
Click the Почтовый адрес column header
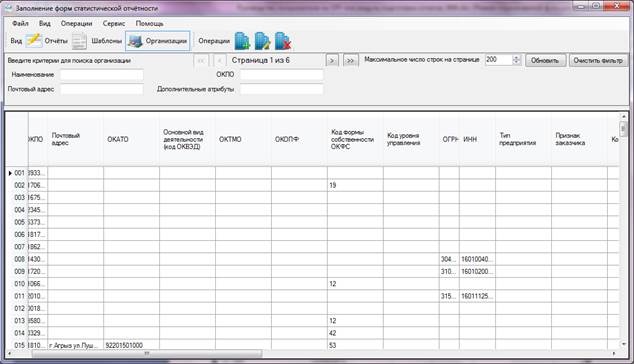[x=75, y=139]
